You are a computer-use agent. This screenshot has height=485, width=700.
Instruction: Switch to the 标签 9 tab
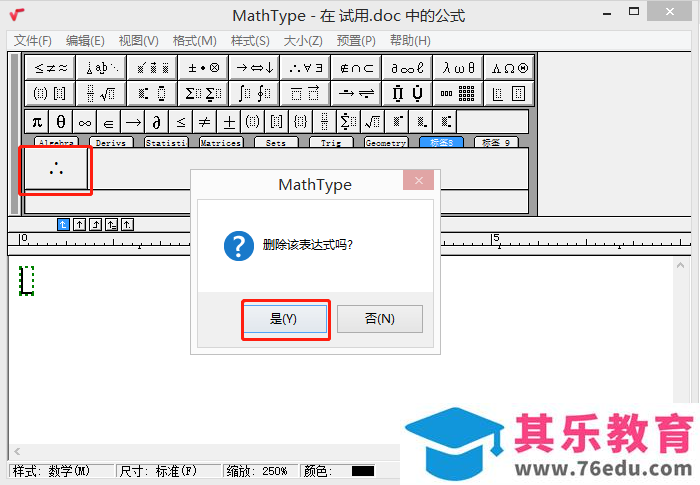click(x=496, y=142)
